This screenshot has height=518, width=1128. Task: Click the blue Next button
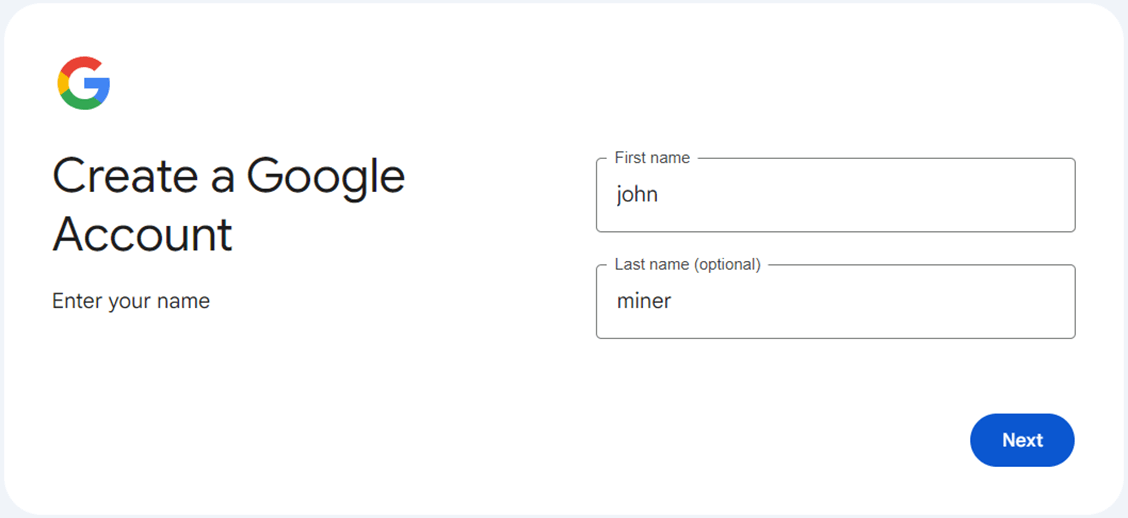pos(1022,440)
